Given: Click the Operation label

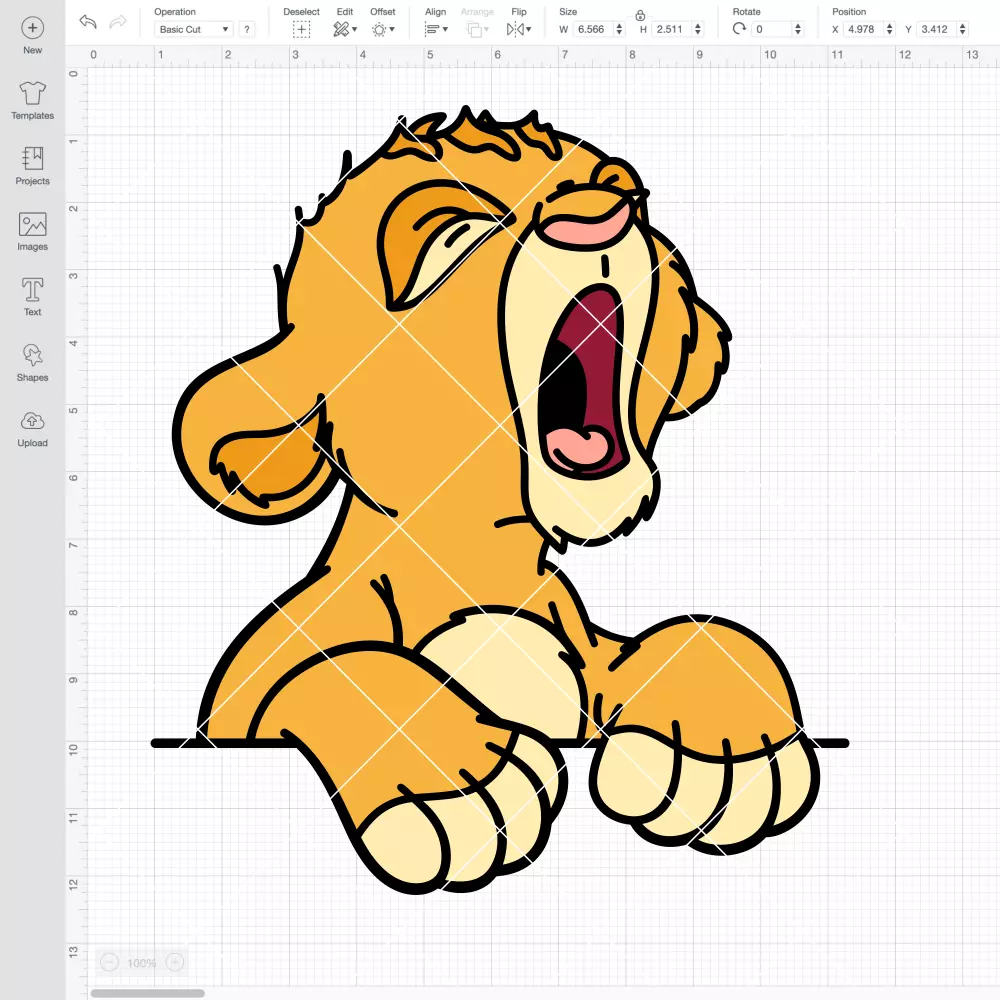Looking at the screenshot, I should pos(175,11).
